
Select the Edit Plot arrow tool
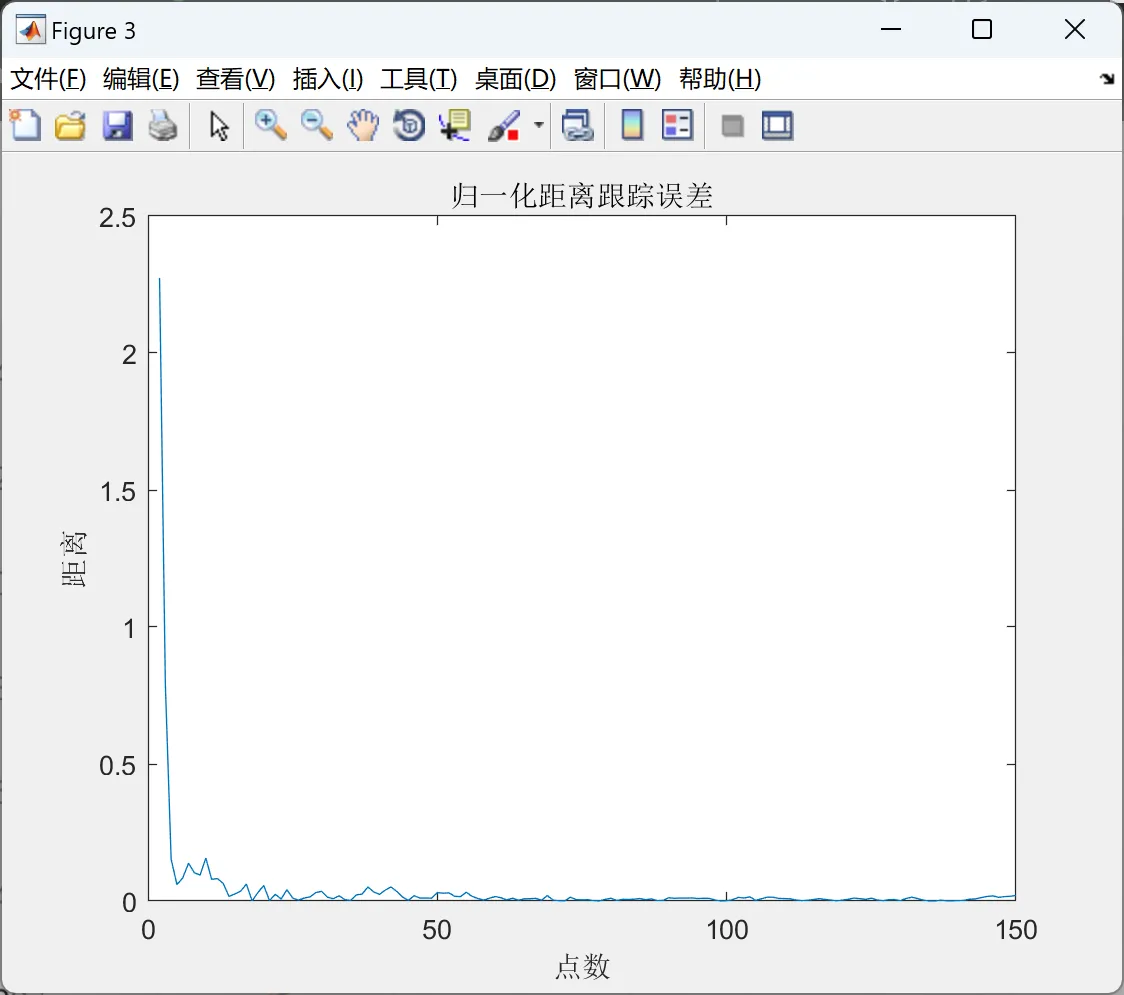coord(219,126)
